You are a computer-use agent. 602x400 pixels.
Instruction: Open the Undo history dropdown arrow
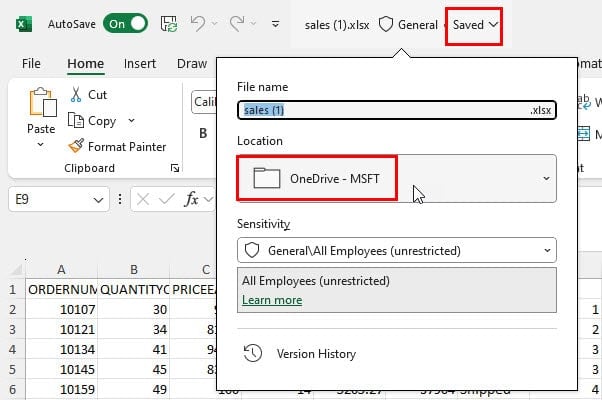[215, 24]
